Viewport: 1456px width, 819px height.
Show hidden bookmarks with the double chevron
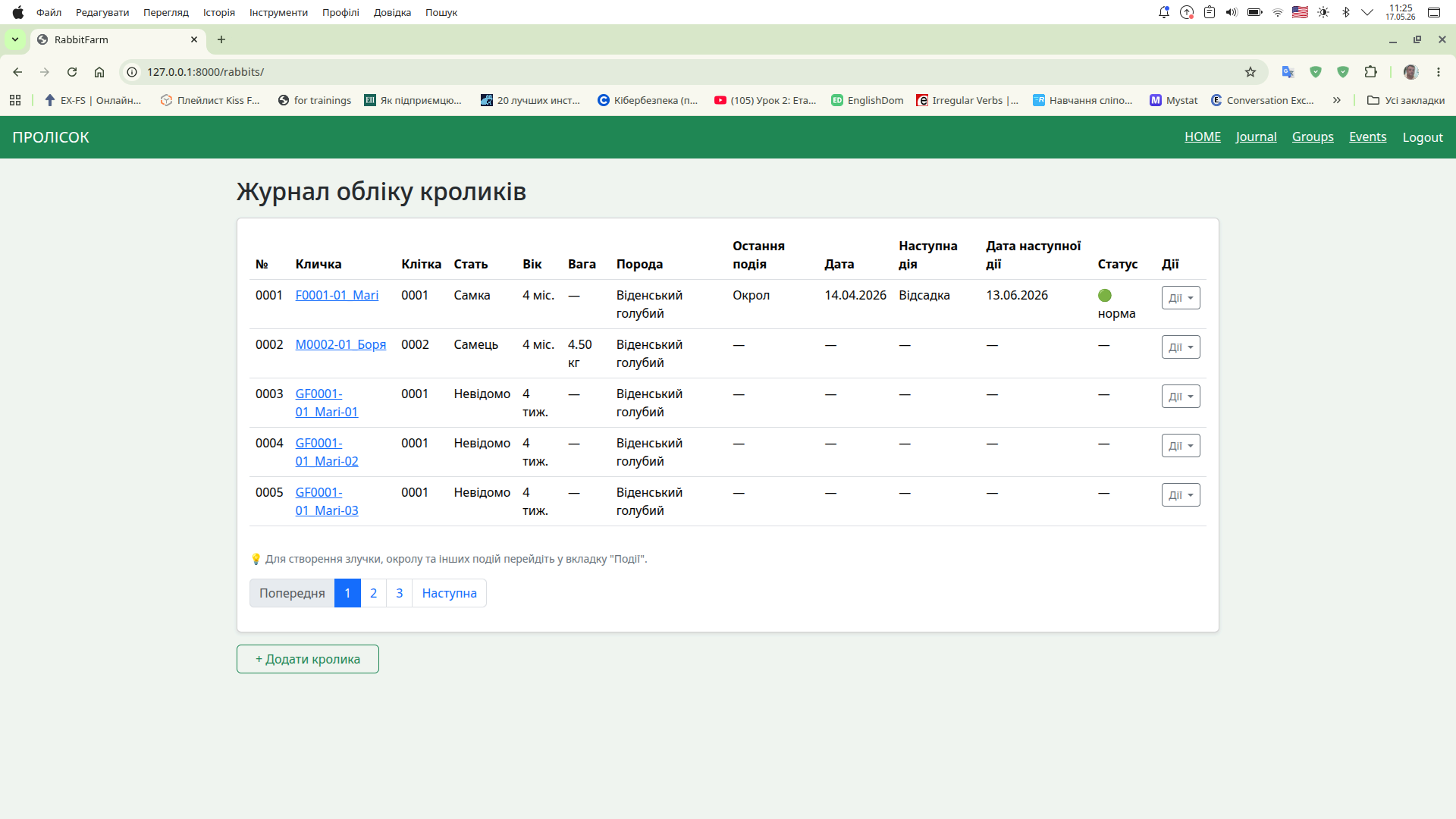point(1337,100)
